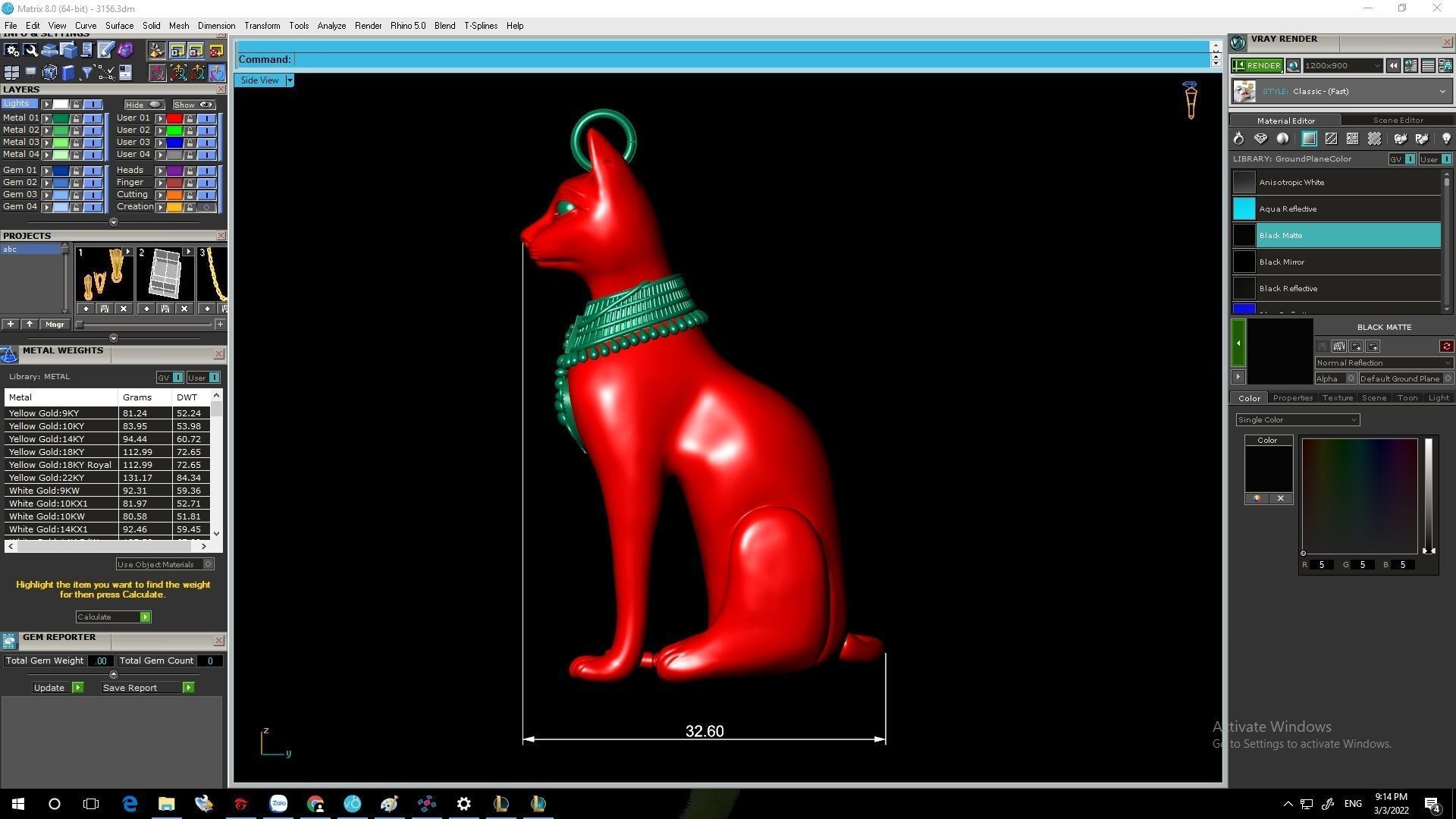Screen dimensions: 1456x819
Task: Toggle the User library switch in V-Ray panel
Action: tap(1436, 159)
